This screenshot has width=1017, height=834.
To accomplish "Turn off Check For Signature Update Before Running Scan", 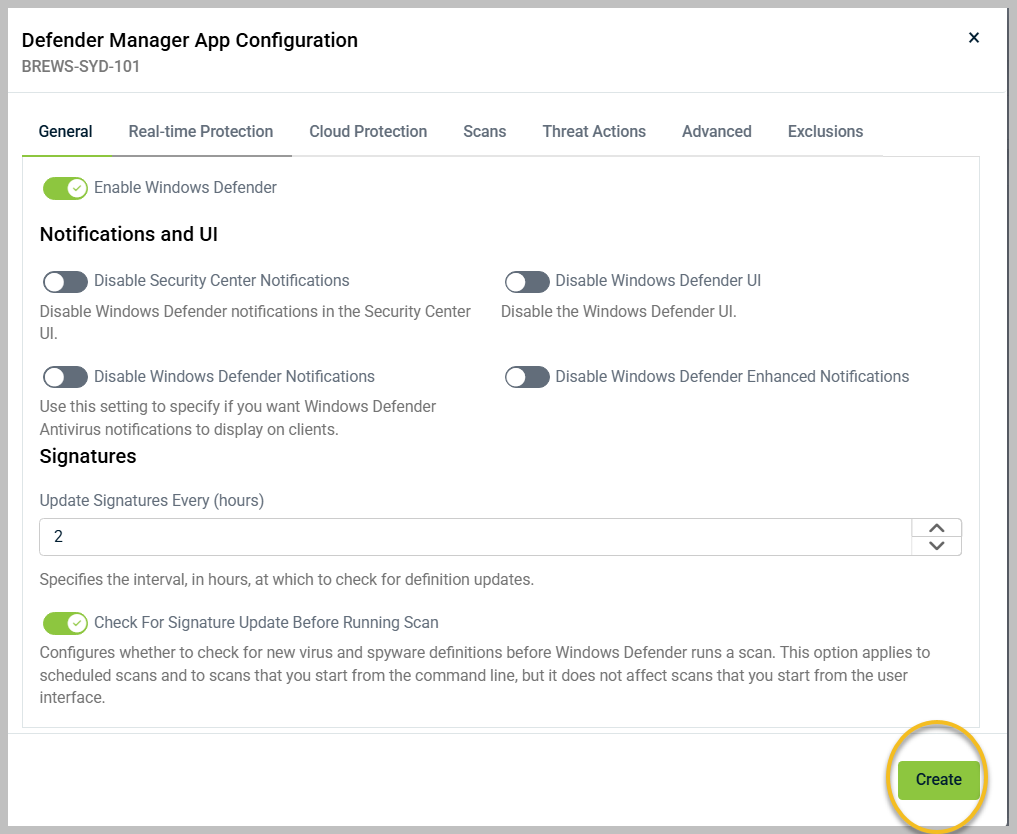I will (x=65, y=623).
